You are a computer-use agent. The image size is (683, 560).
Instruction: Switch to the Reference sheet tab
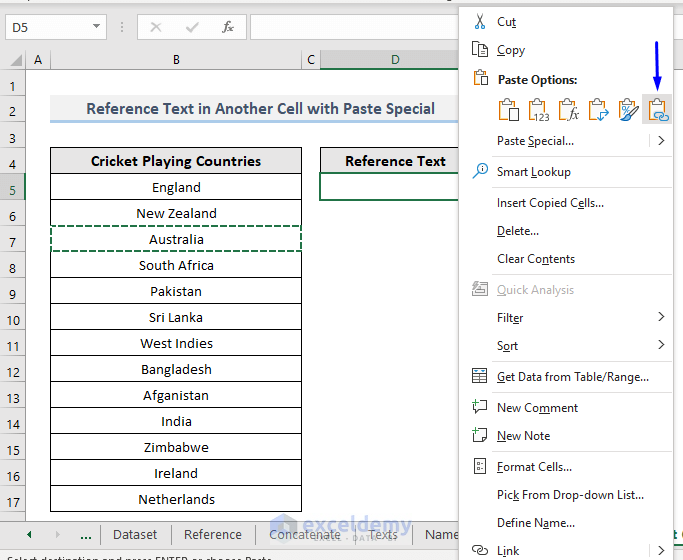tap(212, 535)
